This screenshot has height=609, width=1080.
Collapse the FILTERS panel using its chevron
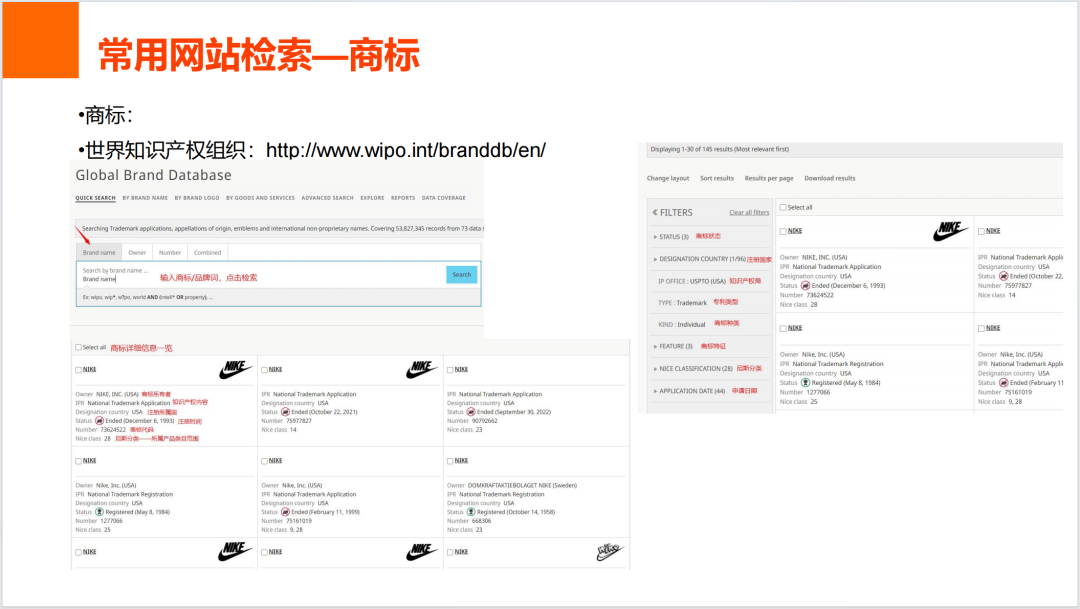[655, 212]
